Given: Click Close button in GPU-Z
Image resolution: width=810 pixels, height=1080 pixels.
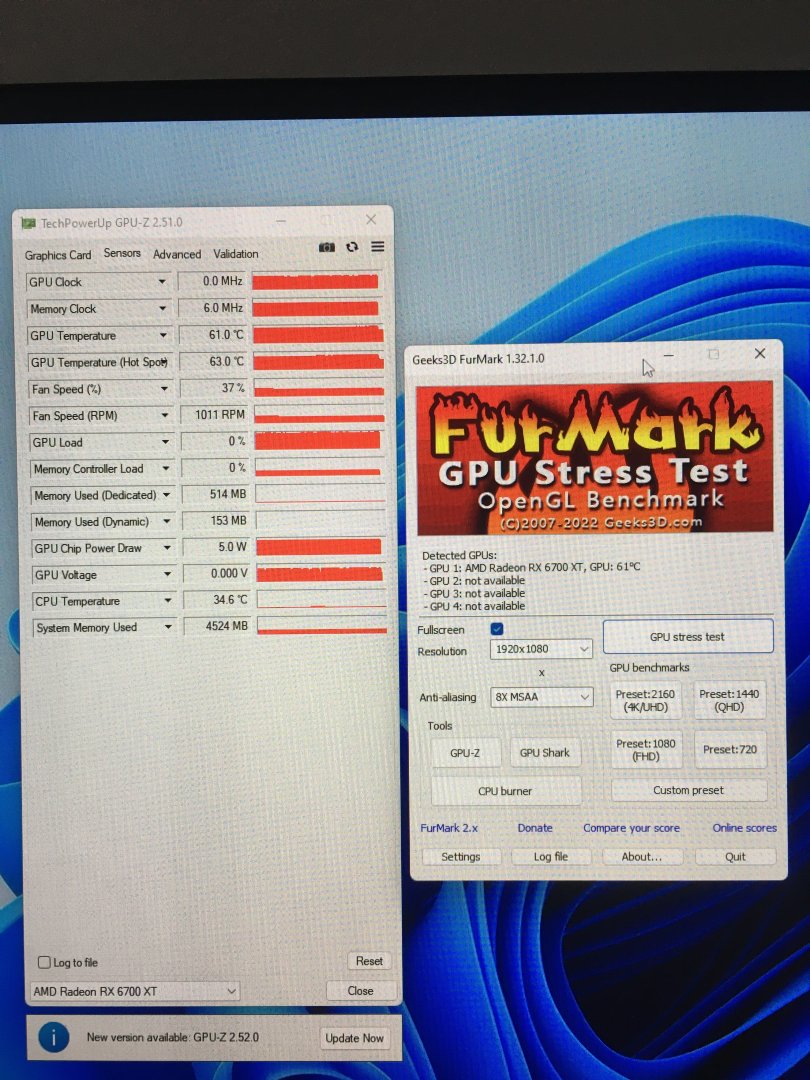Looking at the screenshot, I should (360, 990).
